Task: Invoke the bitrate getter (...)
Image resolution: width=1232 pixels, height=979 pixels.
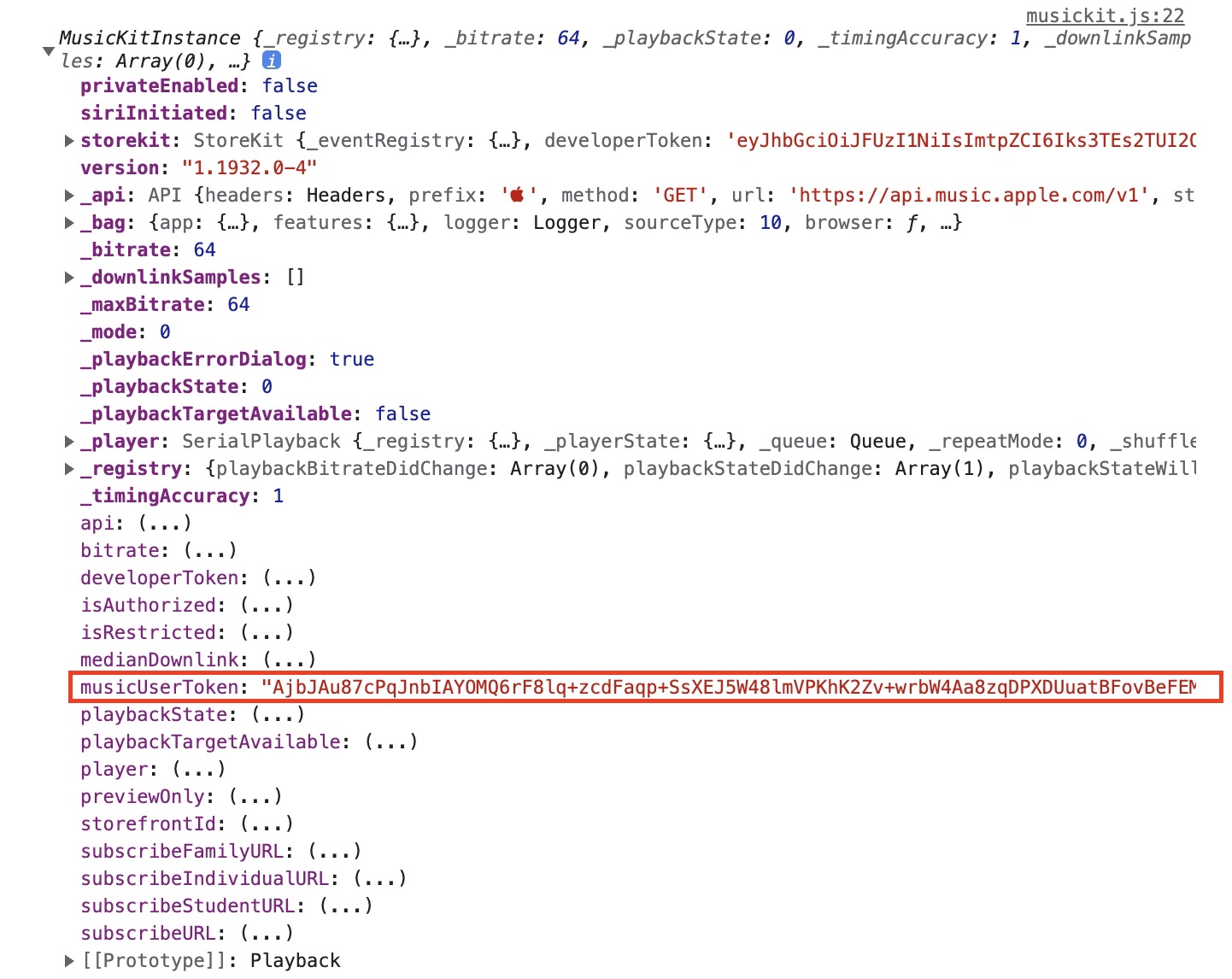Action: (x=209, y=550)
